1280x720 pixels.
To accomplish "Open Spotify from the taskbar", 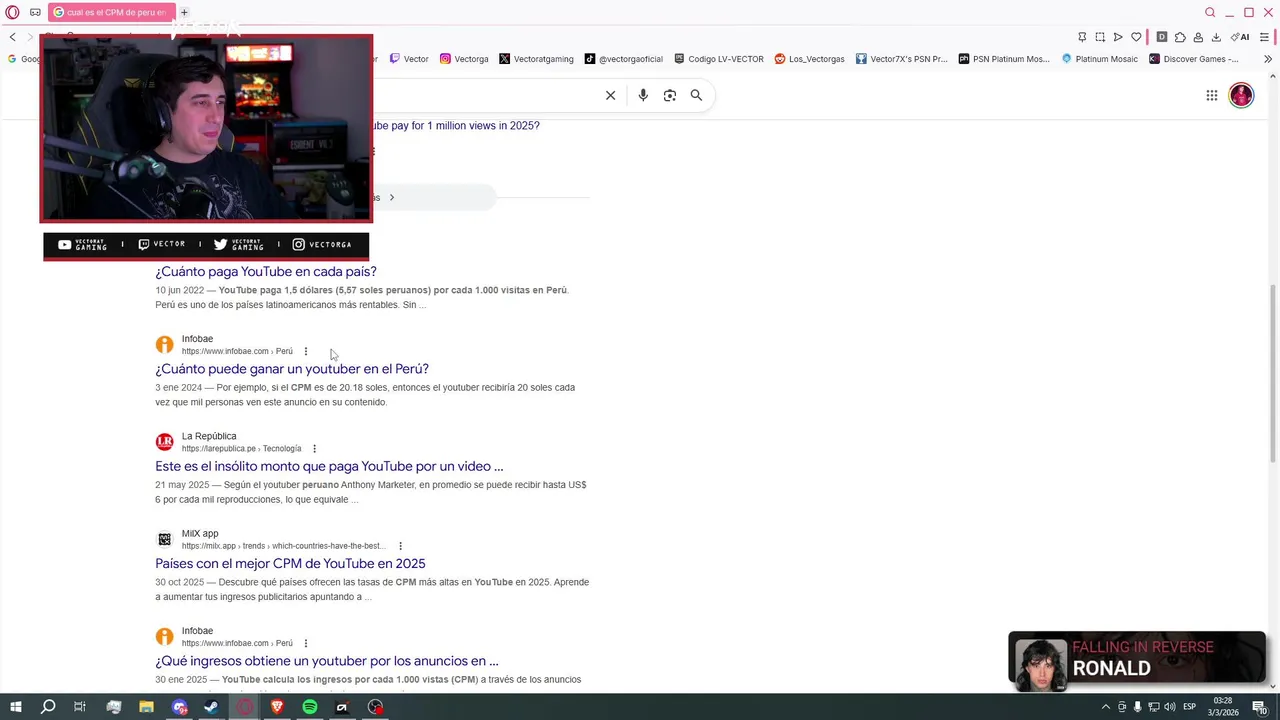I will 310,707.
